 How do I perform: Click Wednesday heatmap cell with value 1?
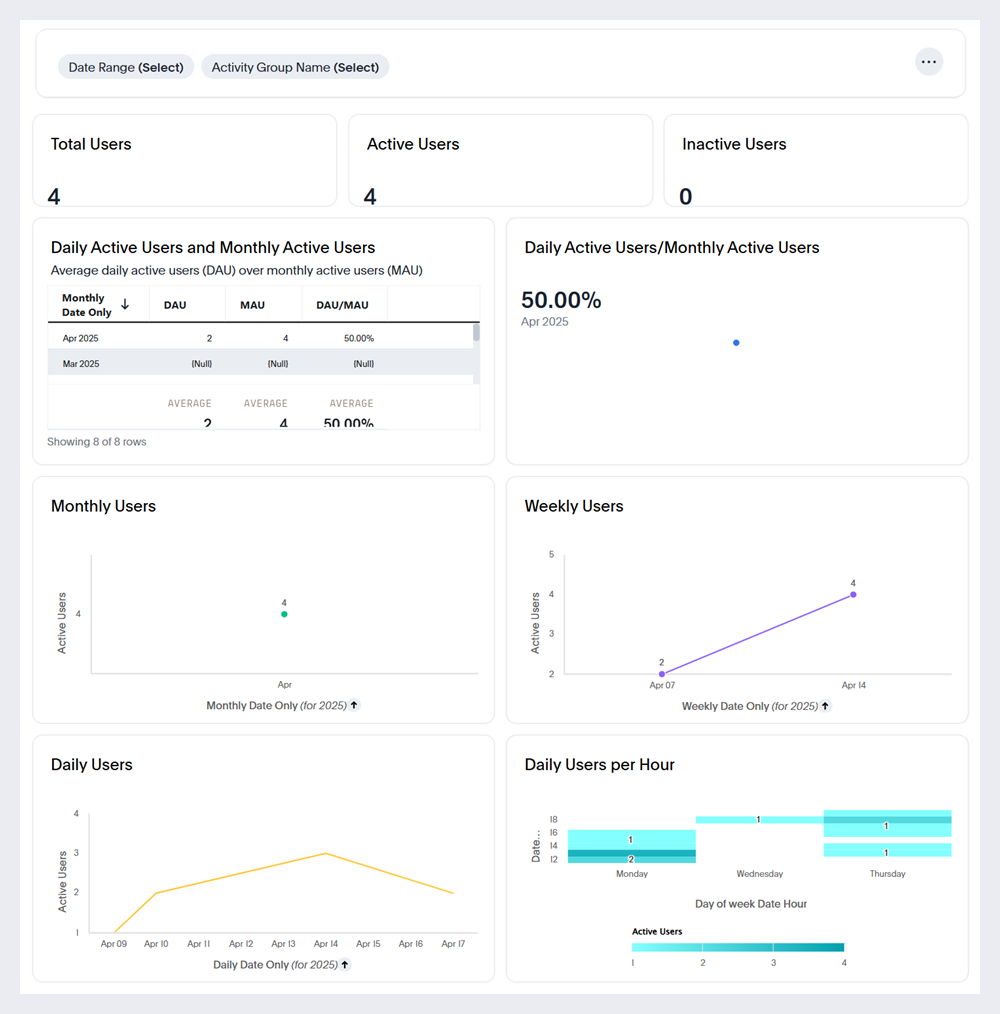pyautogui.click(x=759, y=820)
